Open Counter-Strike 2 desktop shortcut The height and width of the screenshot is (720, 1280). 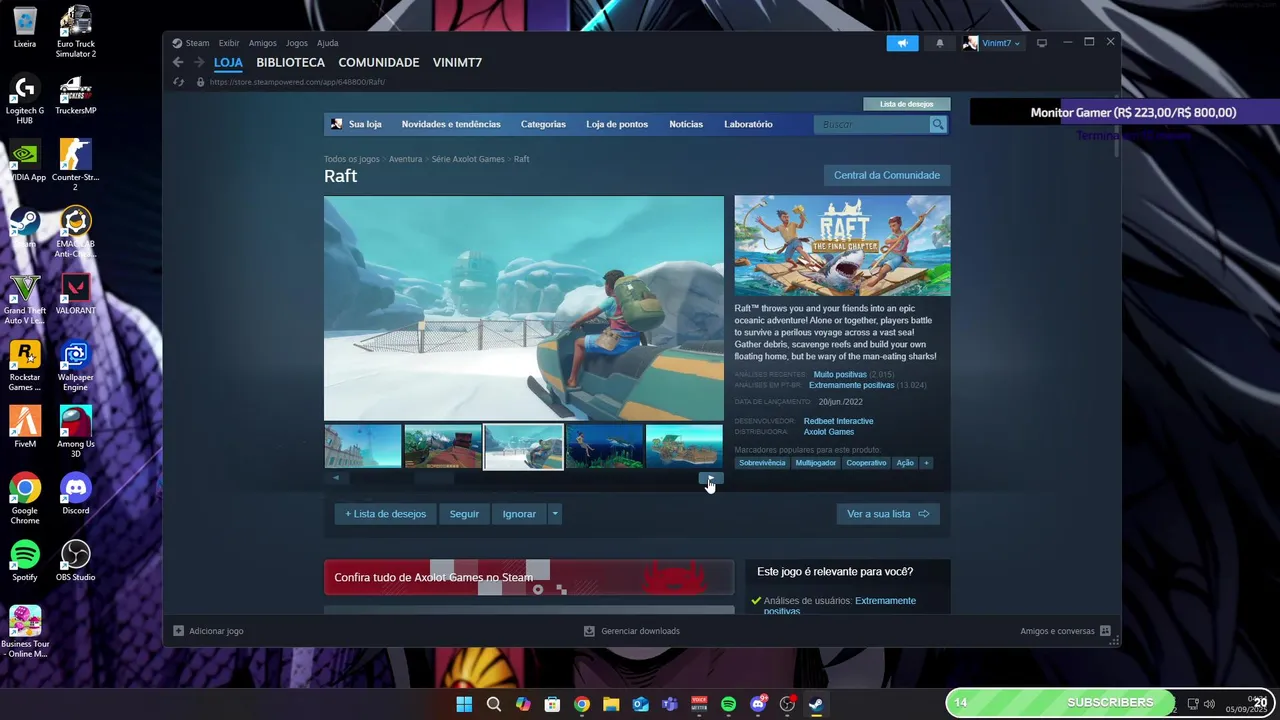click(76, 166)
